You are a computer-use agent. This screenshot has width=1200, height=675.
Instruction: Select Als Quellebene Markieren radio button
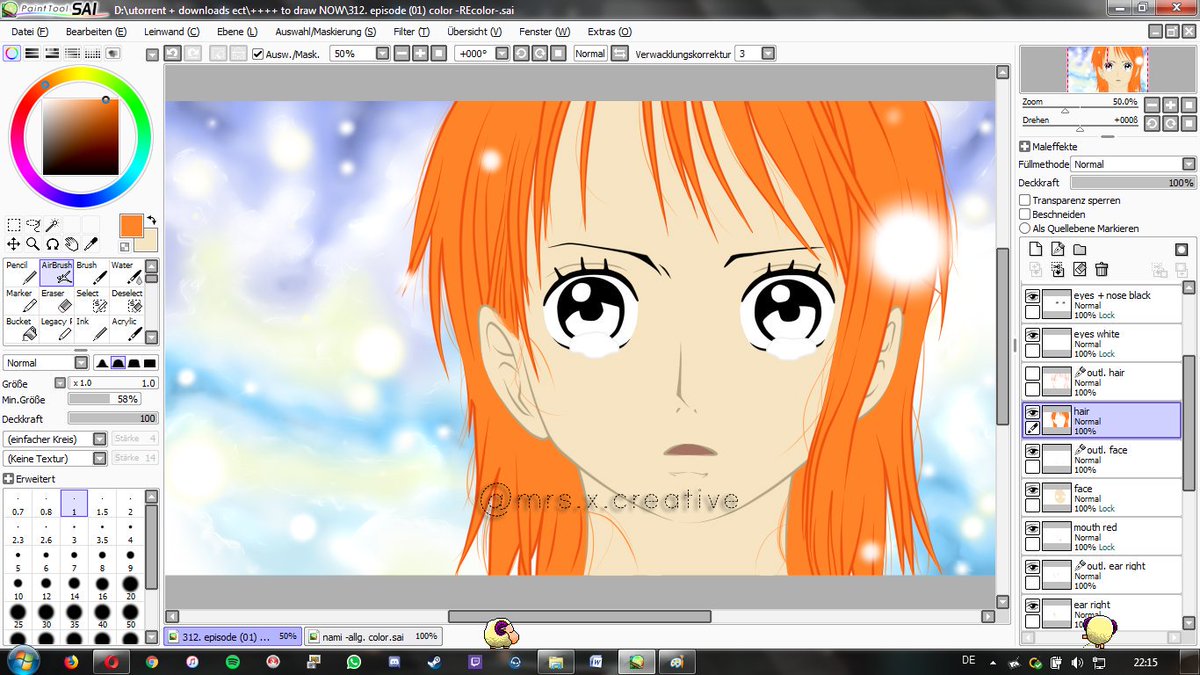click(x=1025, y=228)
